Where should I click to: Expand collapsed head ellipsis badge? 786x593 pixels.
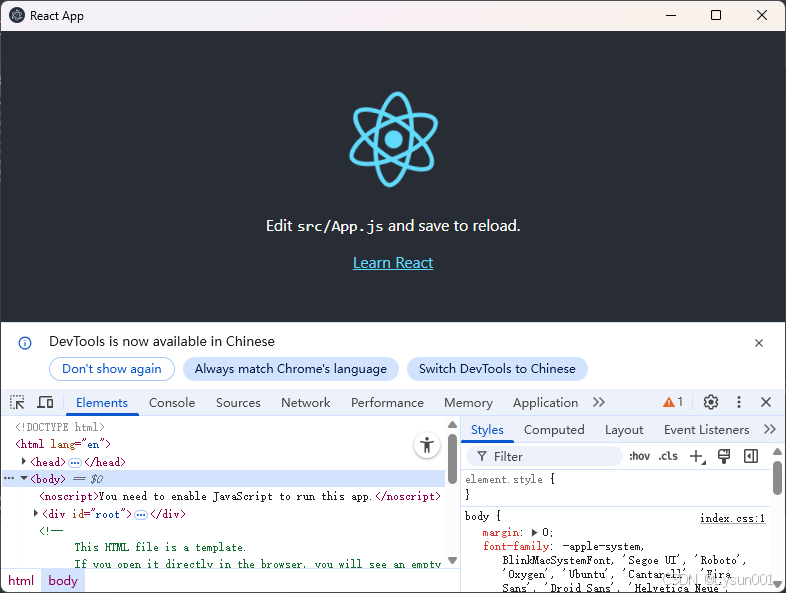(75, 462)
